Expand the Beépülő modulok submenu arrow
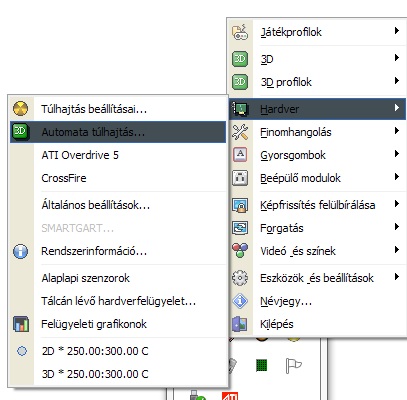This screenshot has width=407, height=400. [396, 177]
